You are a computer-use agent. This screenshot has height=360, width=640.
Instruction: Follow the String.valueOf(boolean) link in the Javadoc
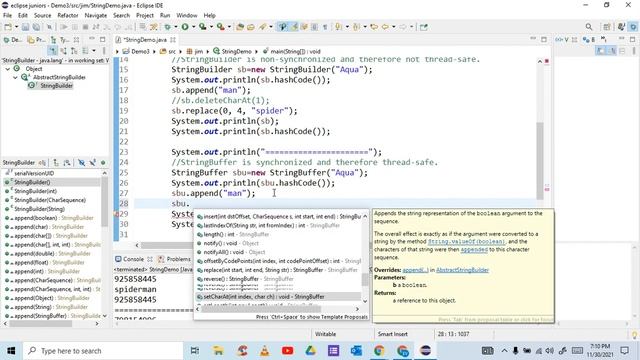pos(466,242)
